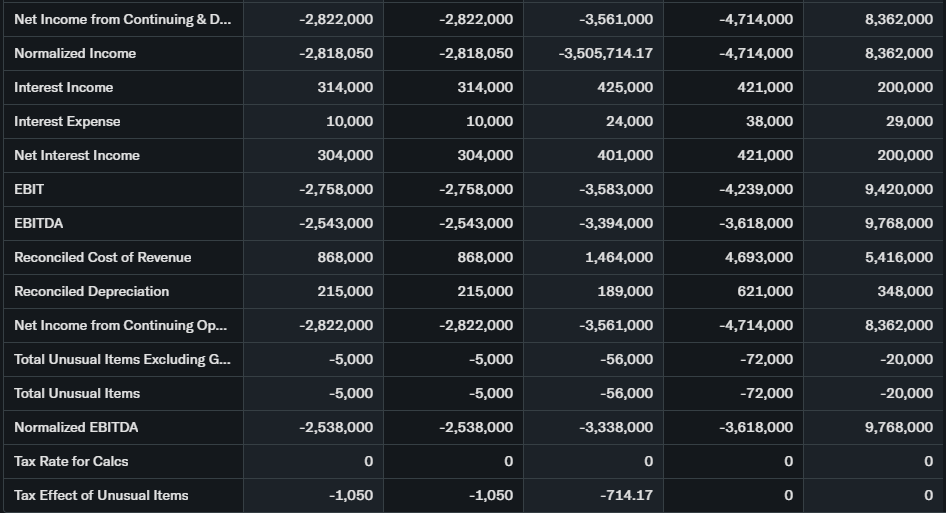Select the Interest Expense row label

coord(67,121)
